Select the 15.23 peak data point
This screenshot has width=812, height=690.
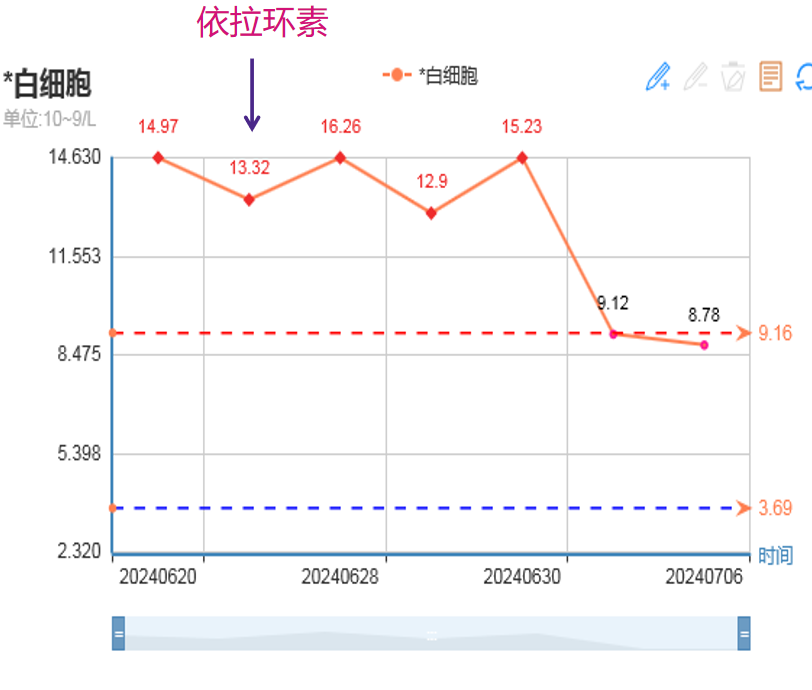522,158
